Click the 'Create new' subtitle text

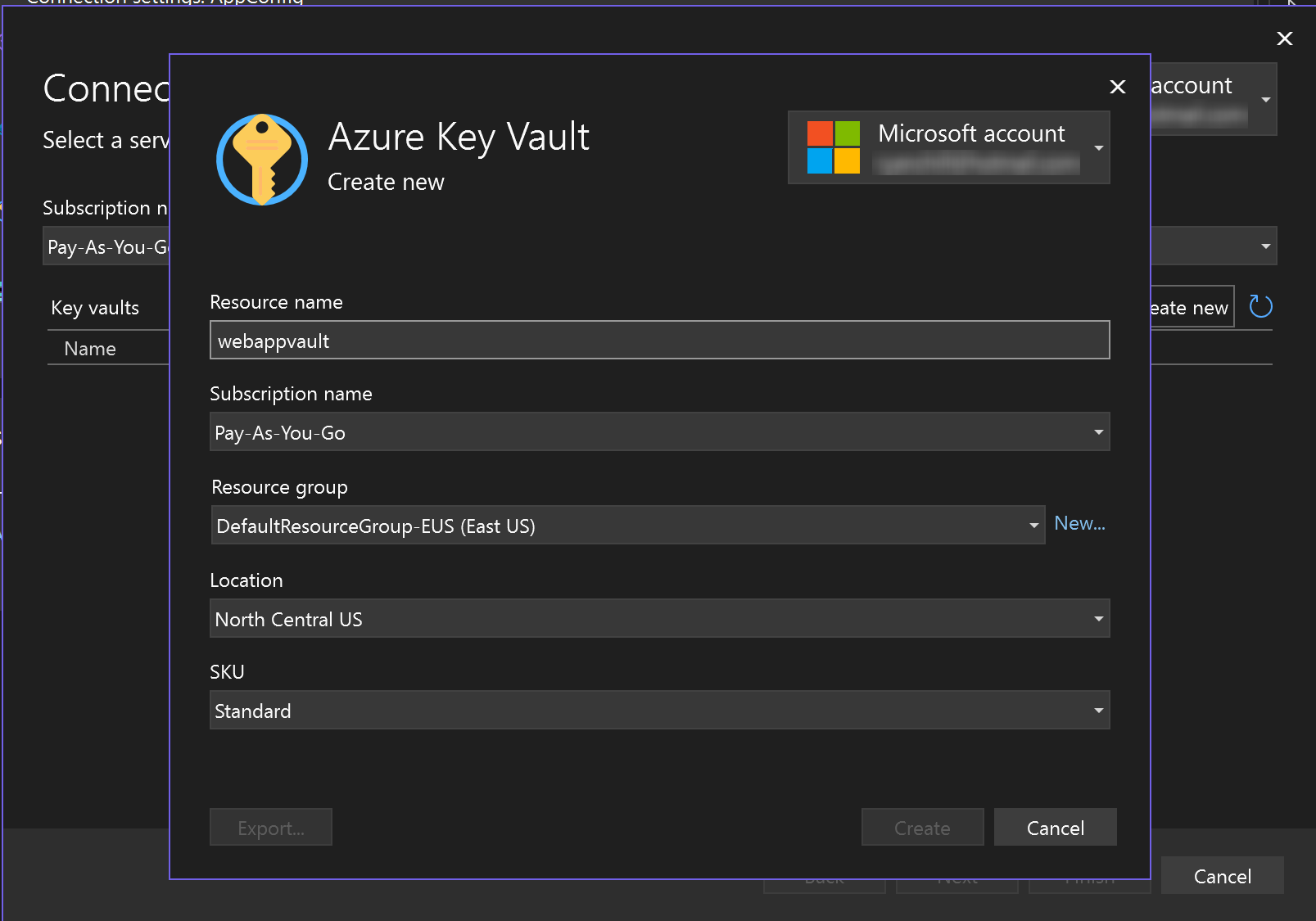point(386,182)
